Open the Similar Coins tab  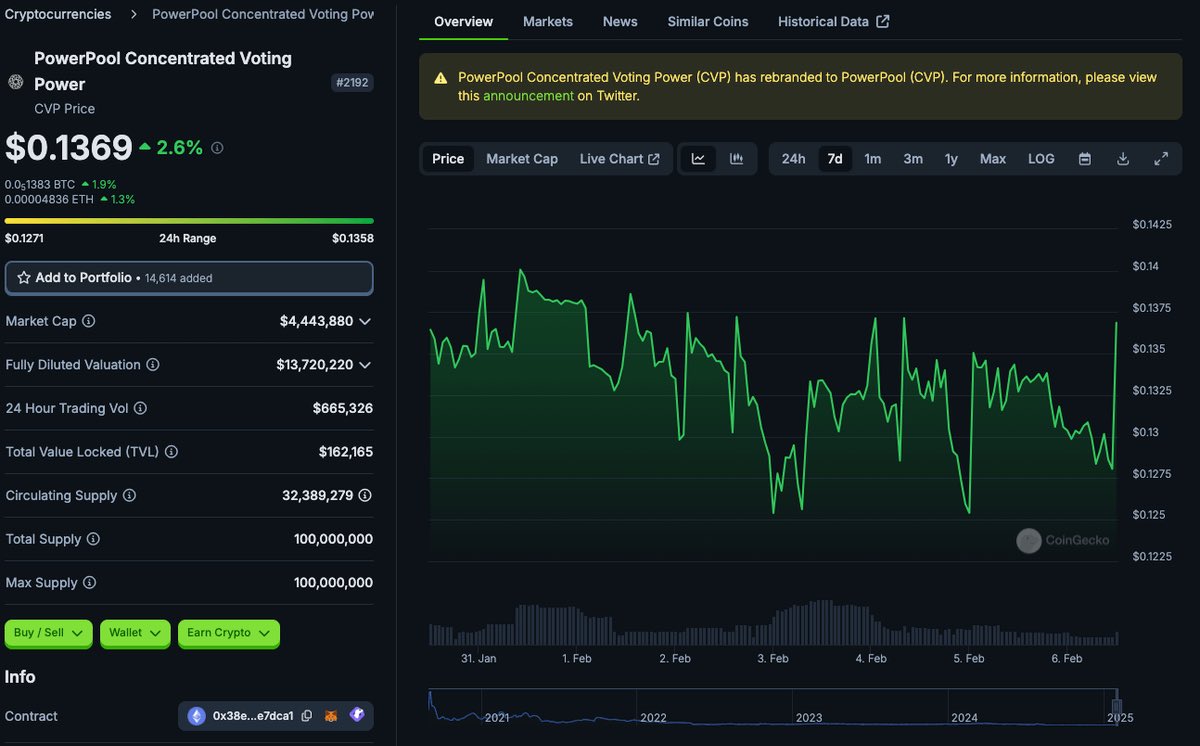(x=708, y=21)
